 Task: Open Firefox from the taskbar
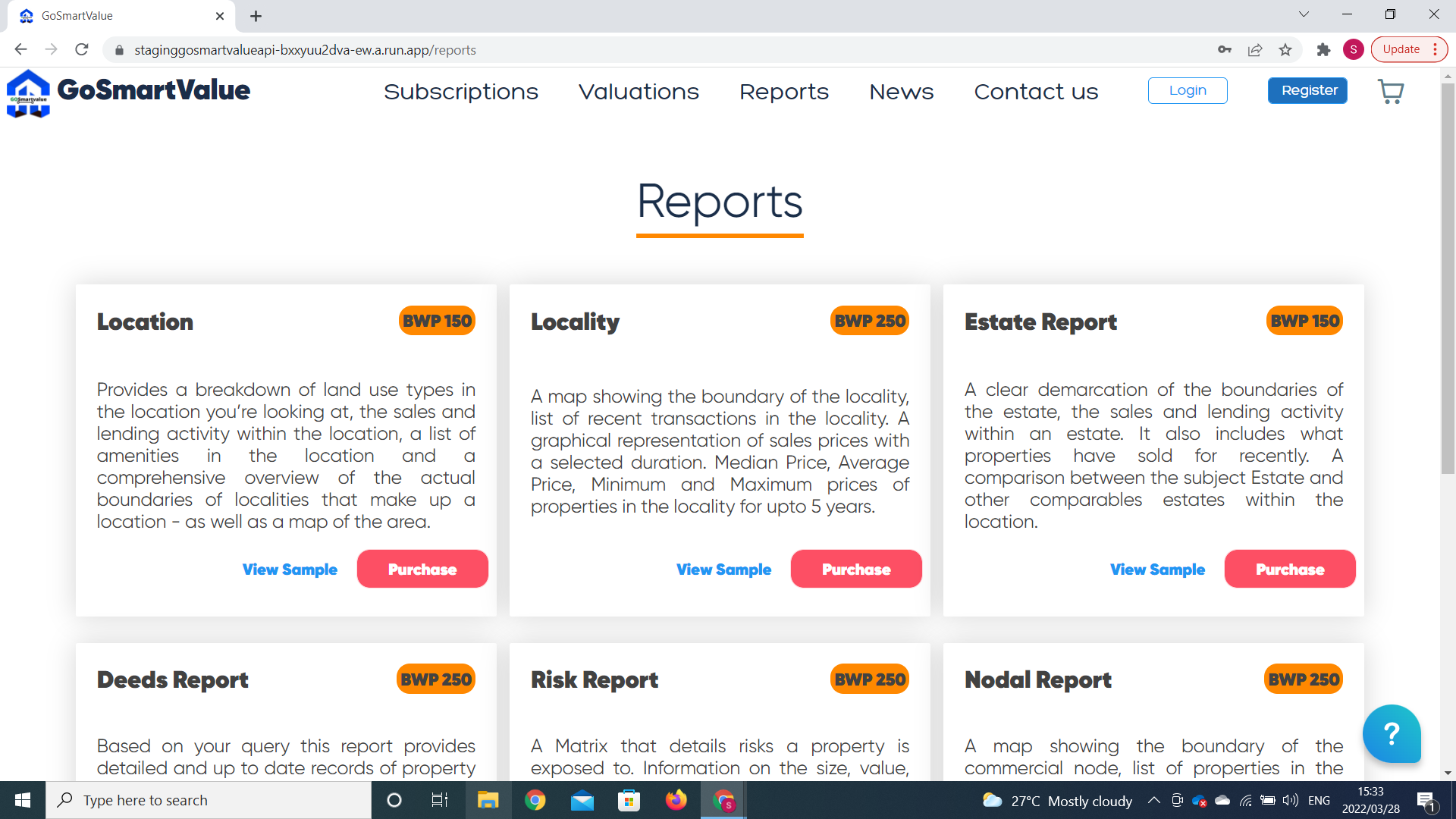click(x=676, y=800)
